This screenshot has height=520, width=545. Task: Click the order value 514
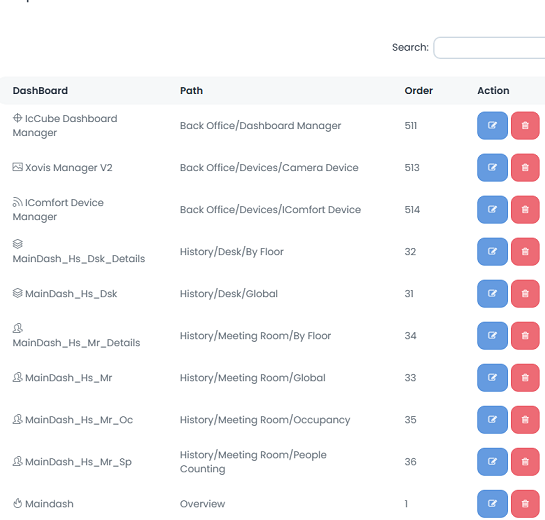pyautogui.click(x=412, y=210)
